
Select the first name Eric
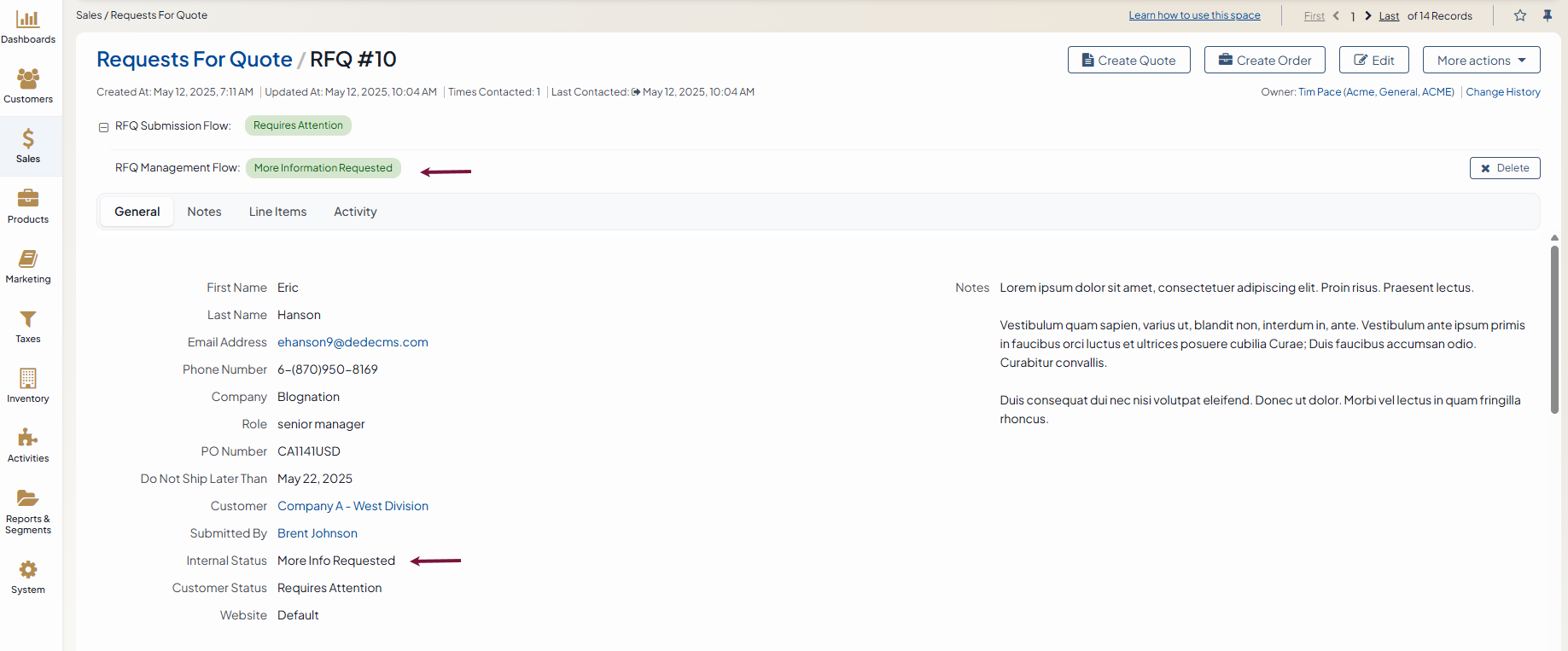pyautogui.click(x=288, y=288)
